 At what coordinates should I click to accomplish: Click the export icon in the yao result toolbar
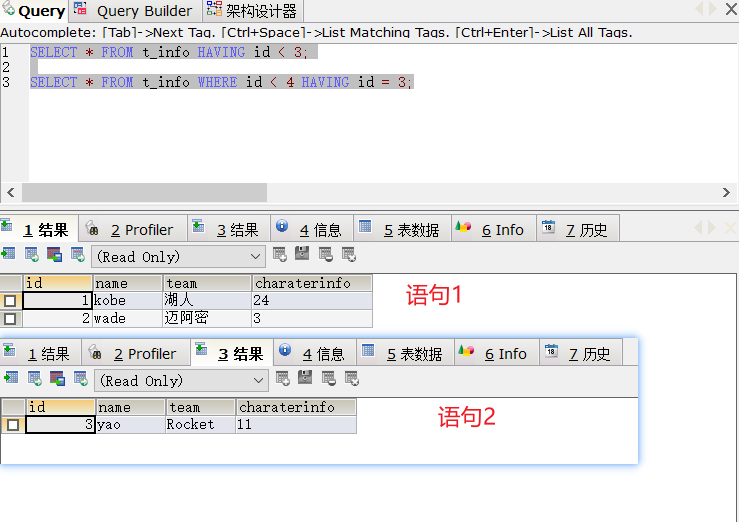11,378
